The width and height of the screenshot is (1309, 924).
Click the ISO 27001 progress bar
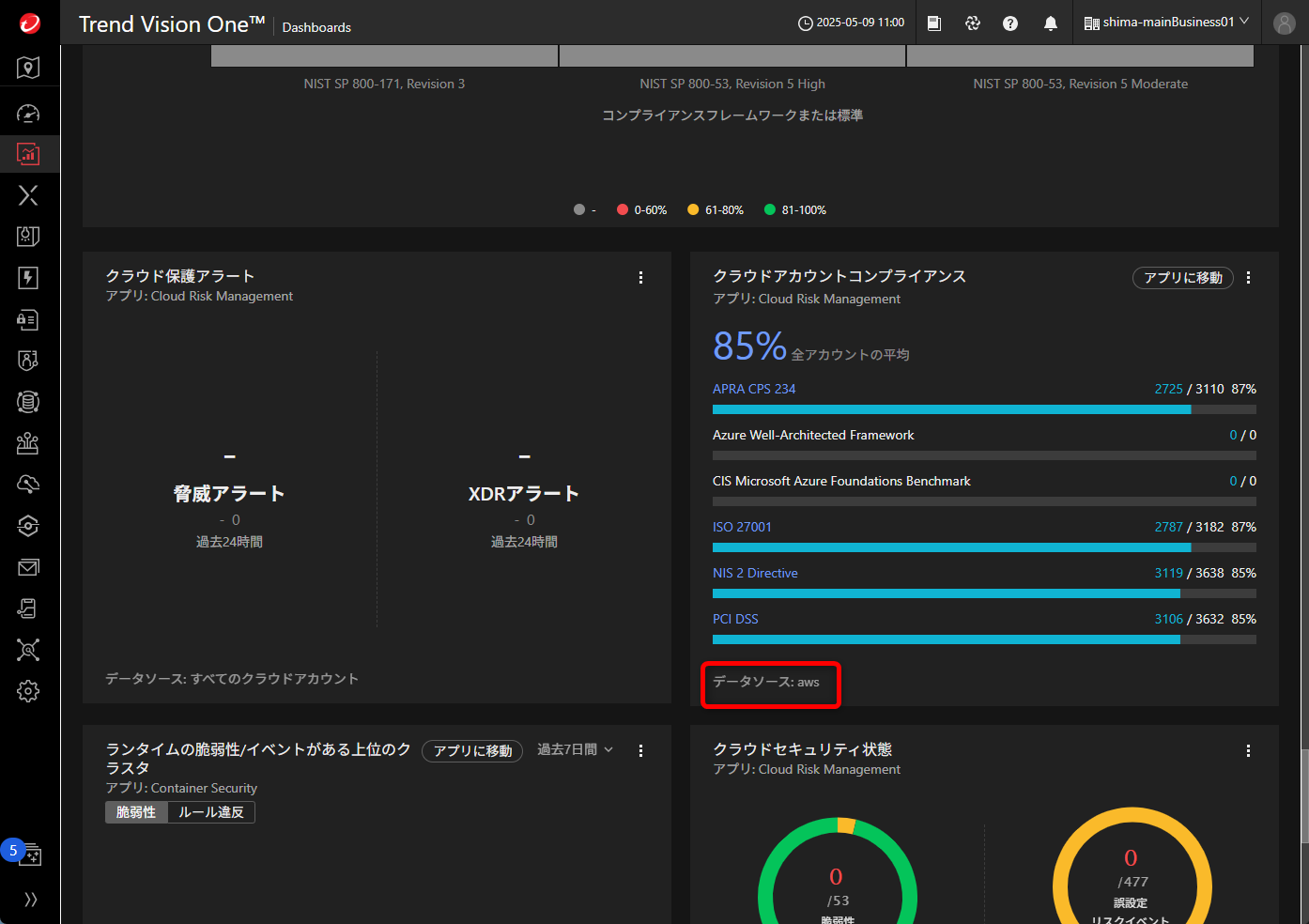[984, 547]
